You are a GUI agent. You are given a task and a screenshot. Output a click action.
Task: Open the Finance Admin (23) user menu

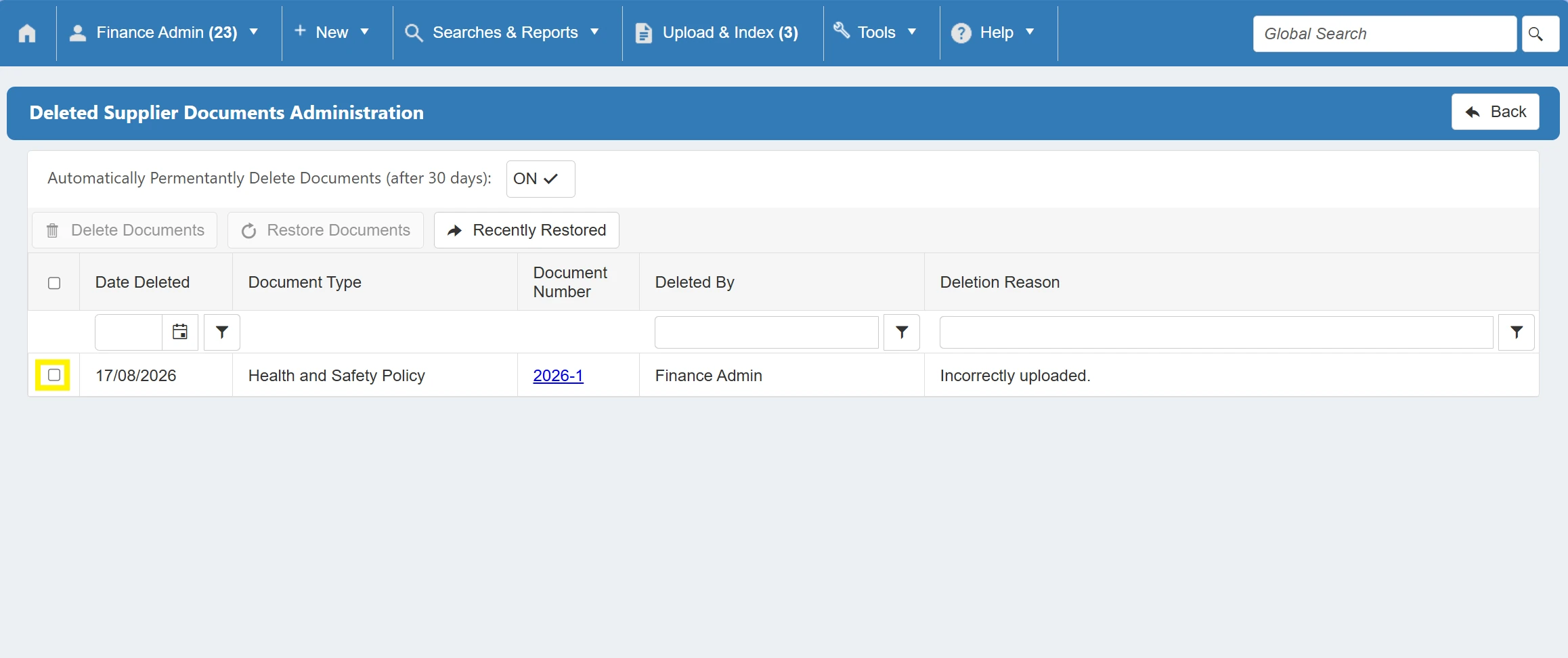coord(165,32)
